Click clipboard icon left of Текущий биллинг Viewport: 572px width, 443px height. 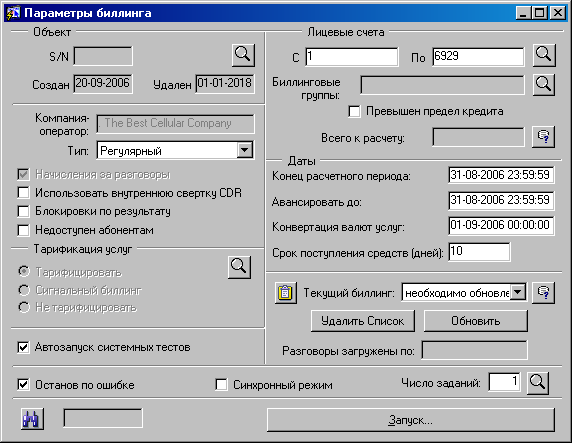[286, 293]
